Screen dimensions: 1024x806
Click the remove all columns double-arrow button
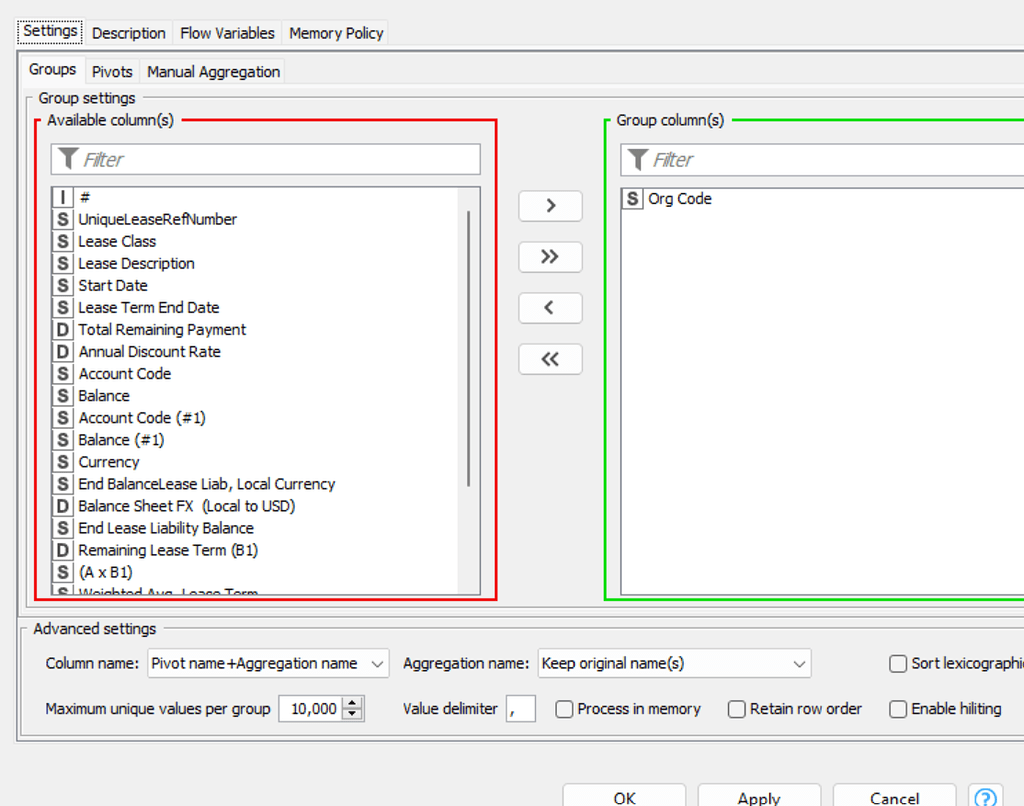point(550,359)
